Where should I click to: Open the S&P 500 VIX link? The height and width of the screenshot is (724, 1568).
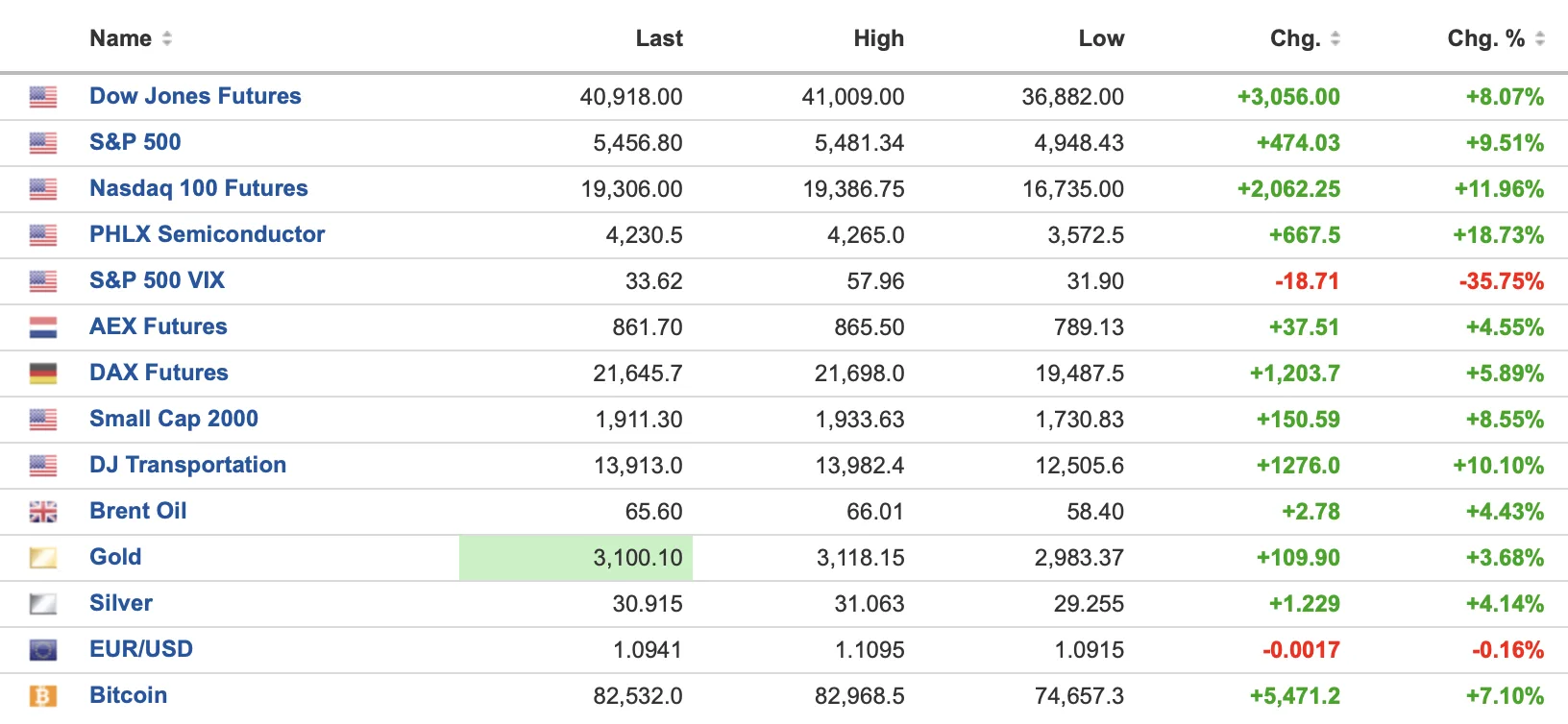click(x=157, y=280)
